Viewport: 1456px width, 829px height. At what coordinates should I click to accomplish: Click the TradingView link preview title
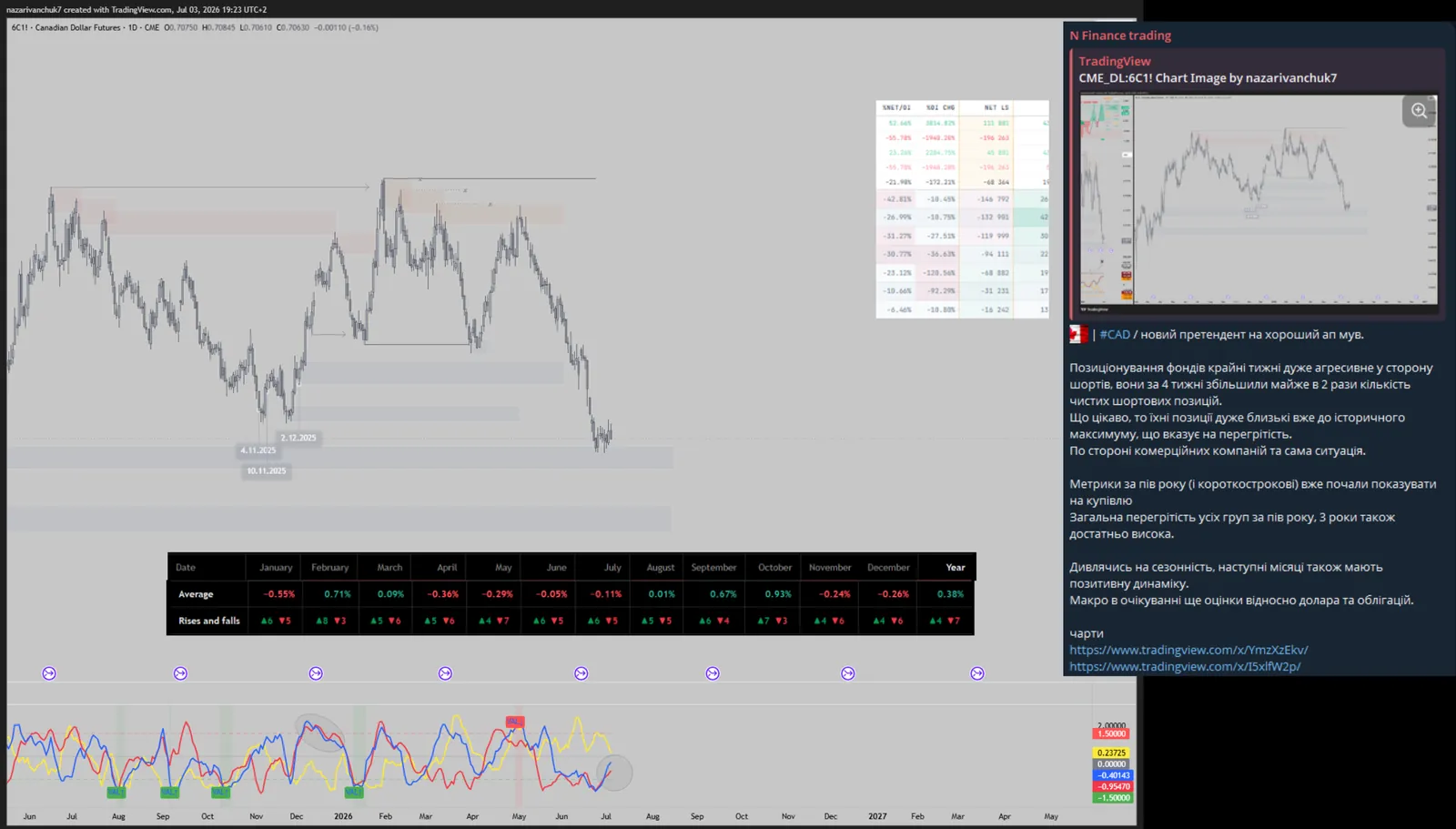[x=1115, y=61]
